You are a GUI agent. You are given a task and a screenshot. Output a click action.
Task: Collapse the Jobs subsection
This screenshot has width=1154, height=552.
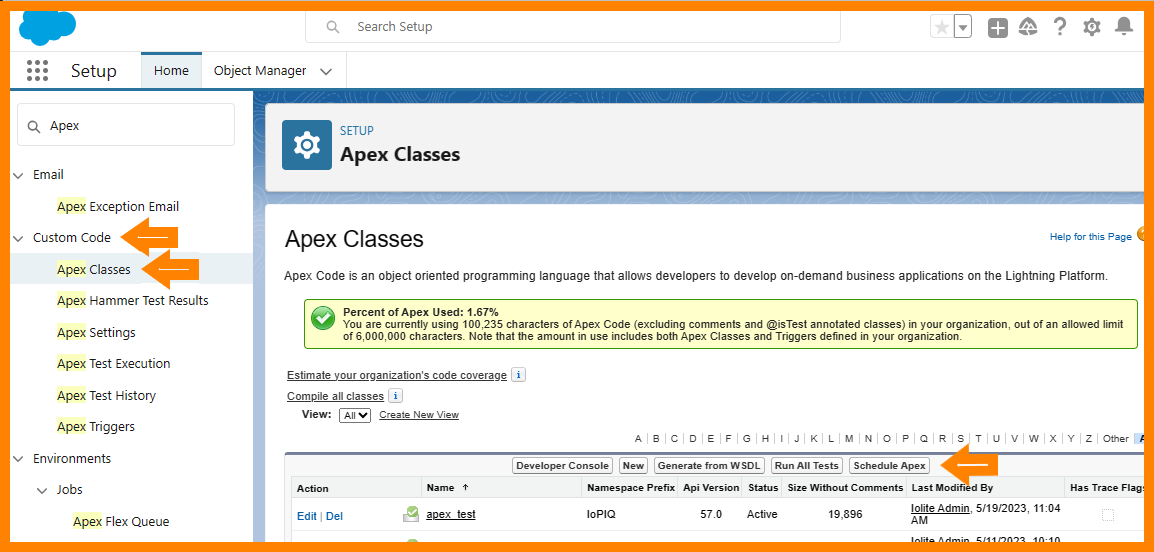42,489
